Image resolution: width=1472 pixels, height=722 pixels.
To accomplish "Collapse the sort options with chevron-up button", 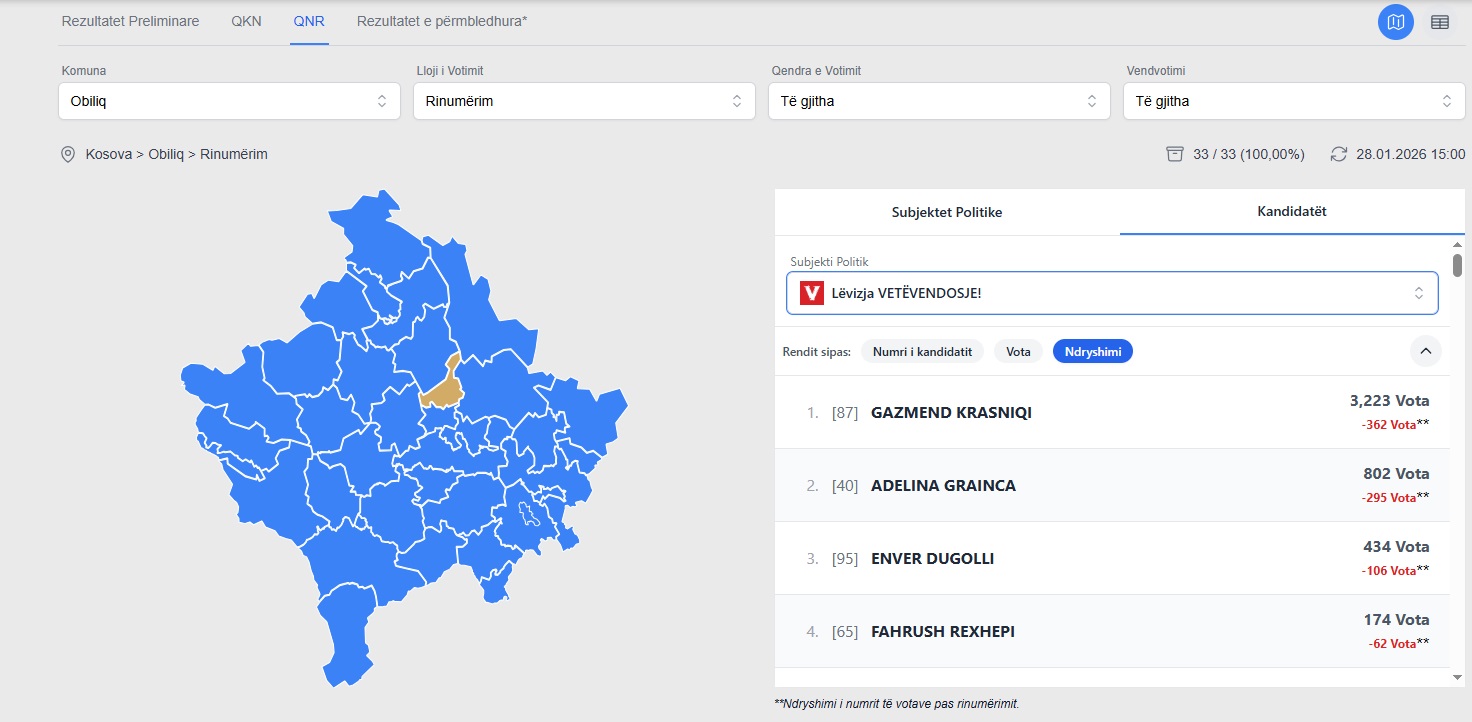I will (x=1425, y=351).
